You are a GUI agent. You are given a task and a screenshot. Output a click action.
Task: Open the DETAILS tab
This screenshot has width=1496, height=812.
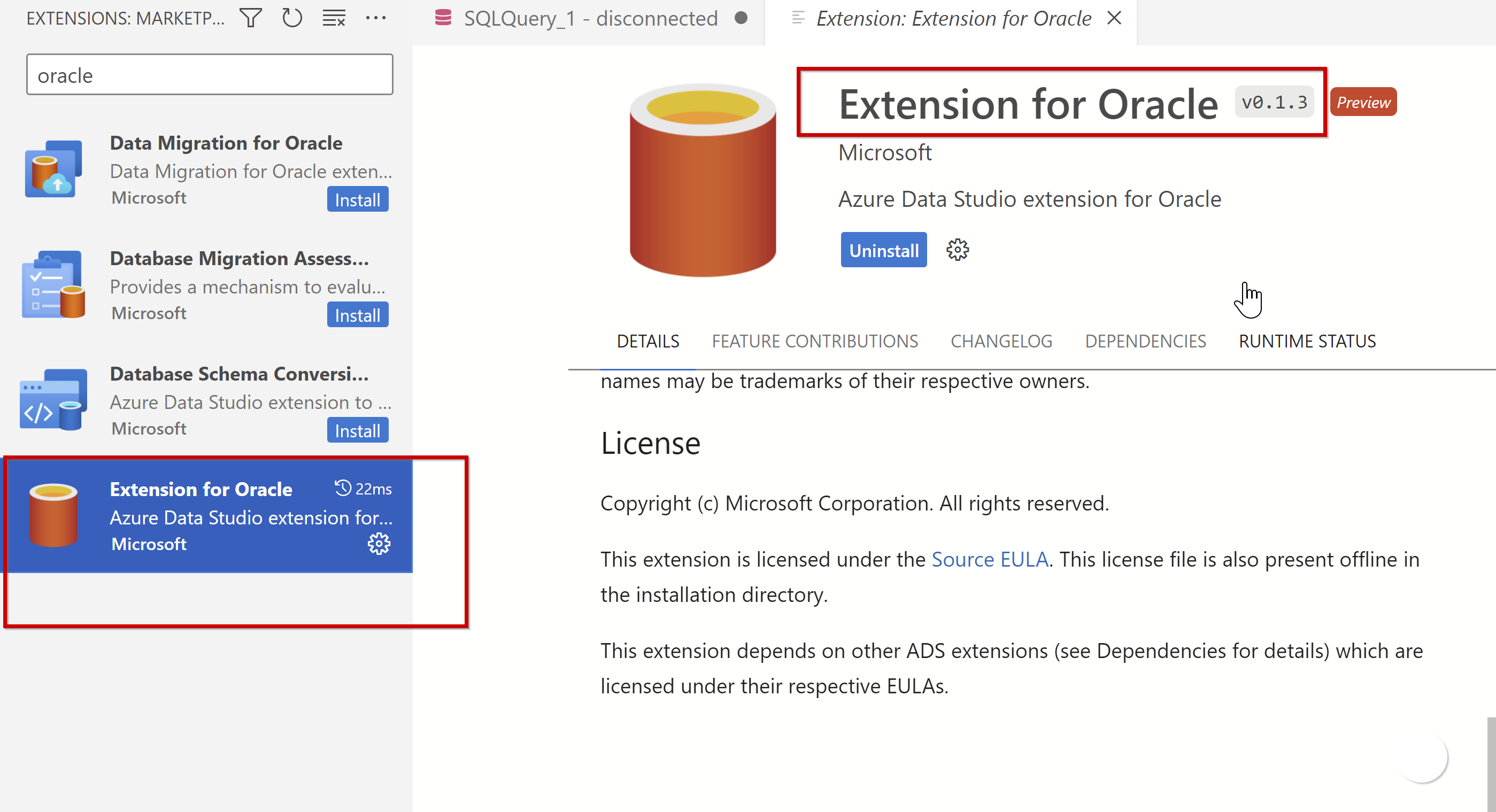(647, 342)
